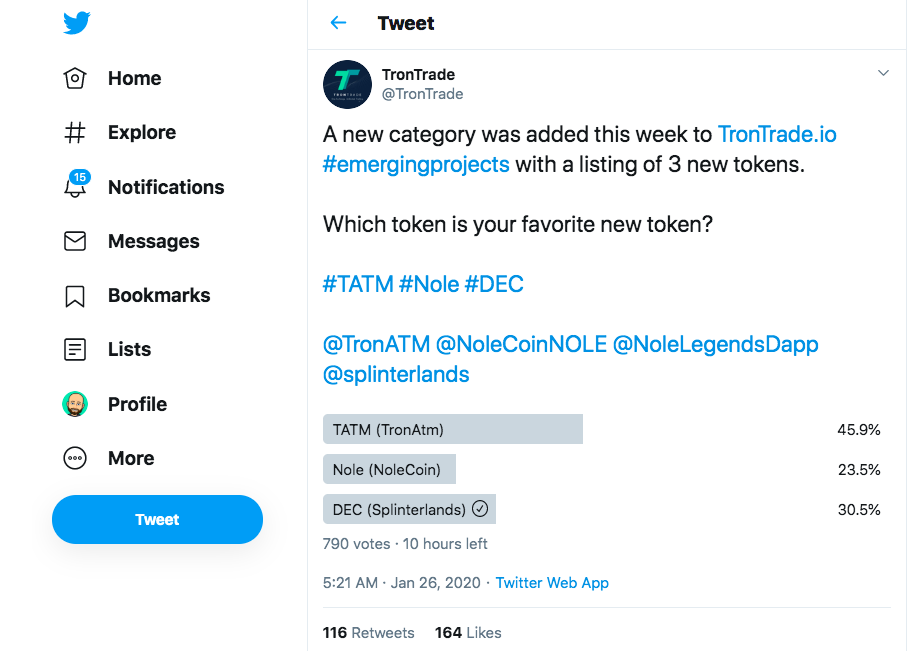The image size is (916, 651).
Task: Open Bookmarks ribbon icon
Action: tap(75, 296)
